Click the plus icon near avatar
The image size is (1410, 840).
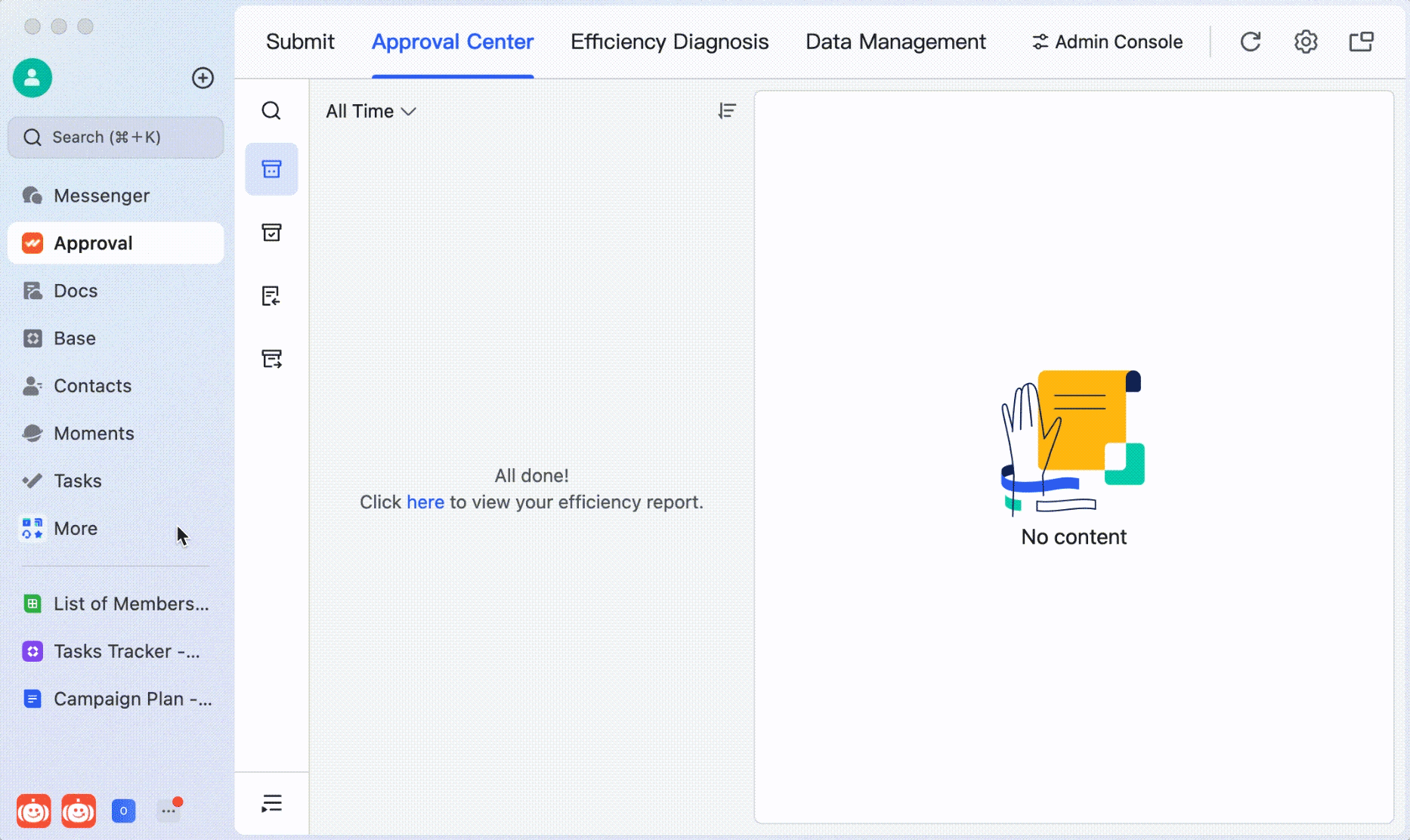point(203,78)
